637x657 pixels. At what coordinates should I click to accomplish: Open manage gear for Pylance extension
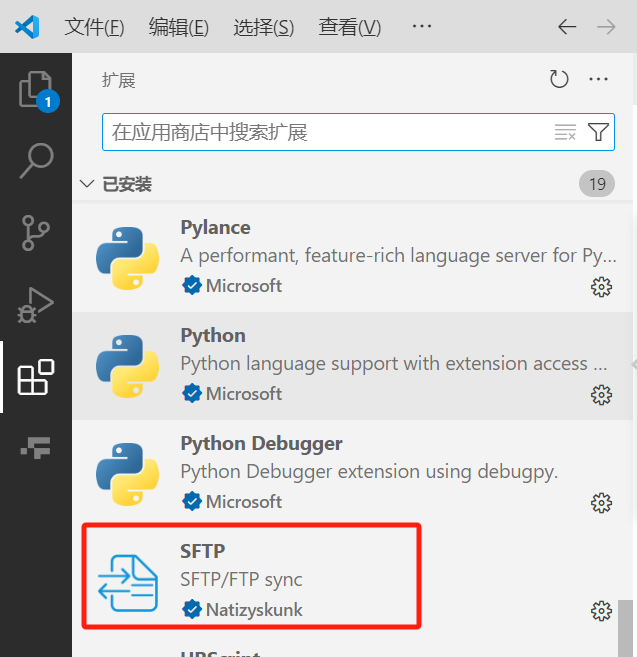click(x=601, y=287)
